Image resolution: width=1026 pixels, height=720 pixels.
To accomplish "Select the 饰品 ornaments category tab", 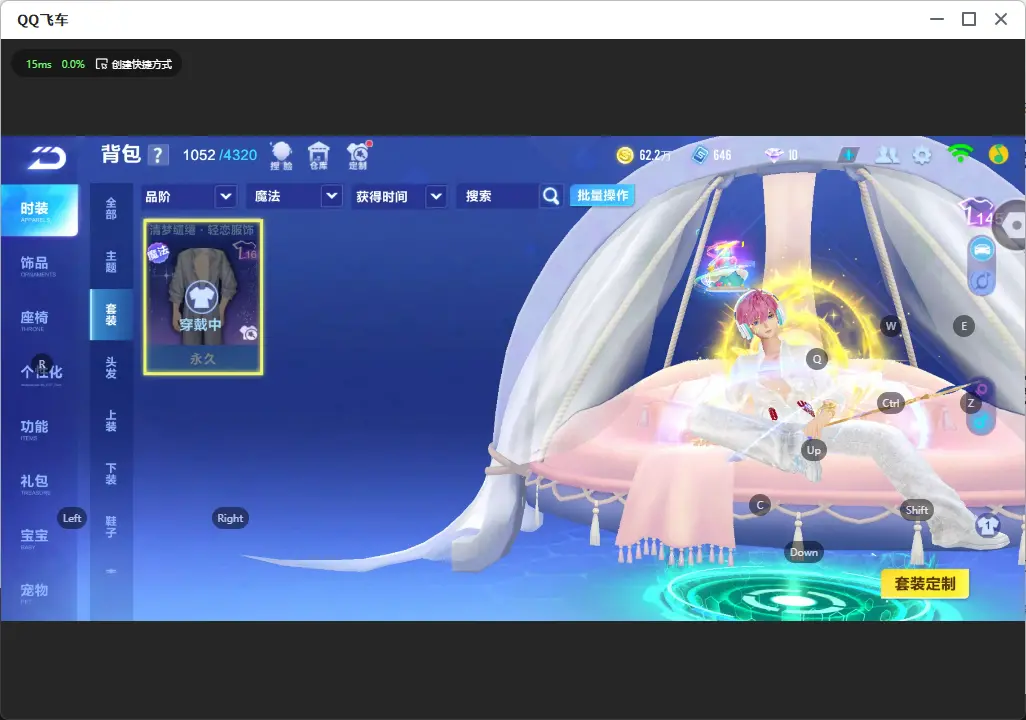I will [x=39, y=264].
